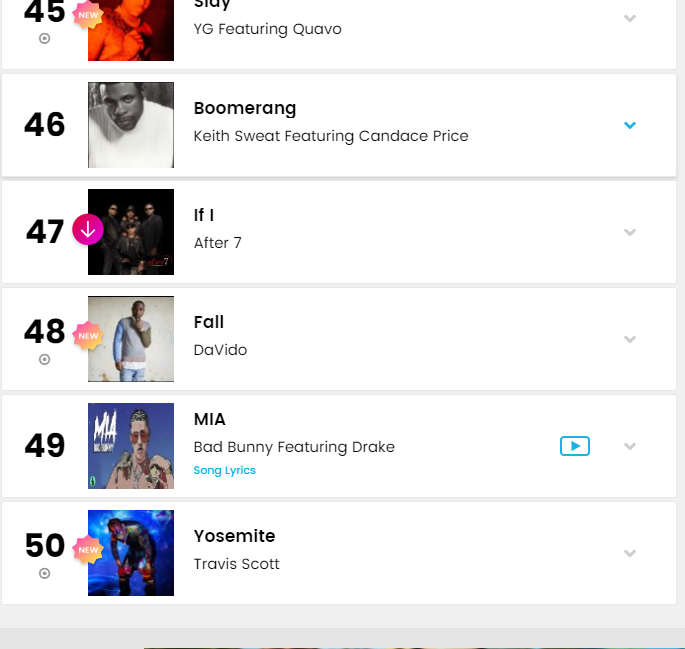Click the Boomerang song title
685x649 pixels.
pos(245,108)
